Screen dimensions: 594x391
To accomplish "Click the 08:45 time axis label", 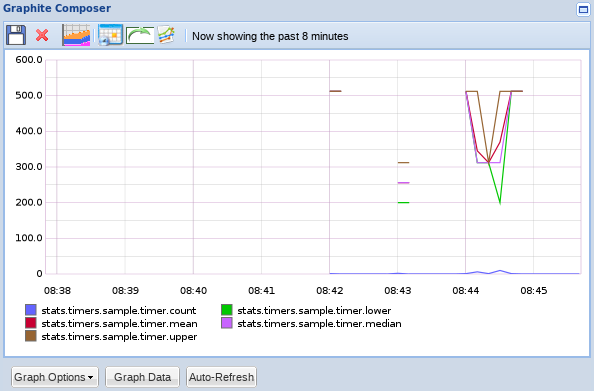I will pyautogui.click(x=534, y=291).
